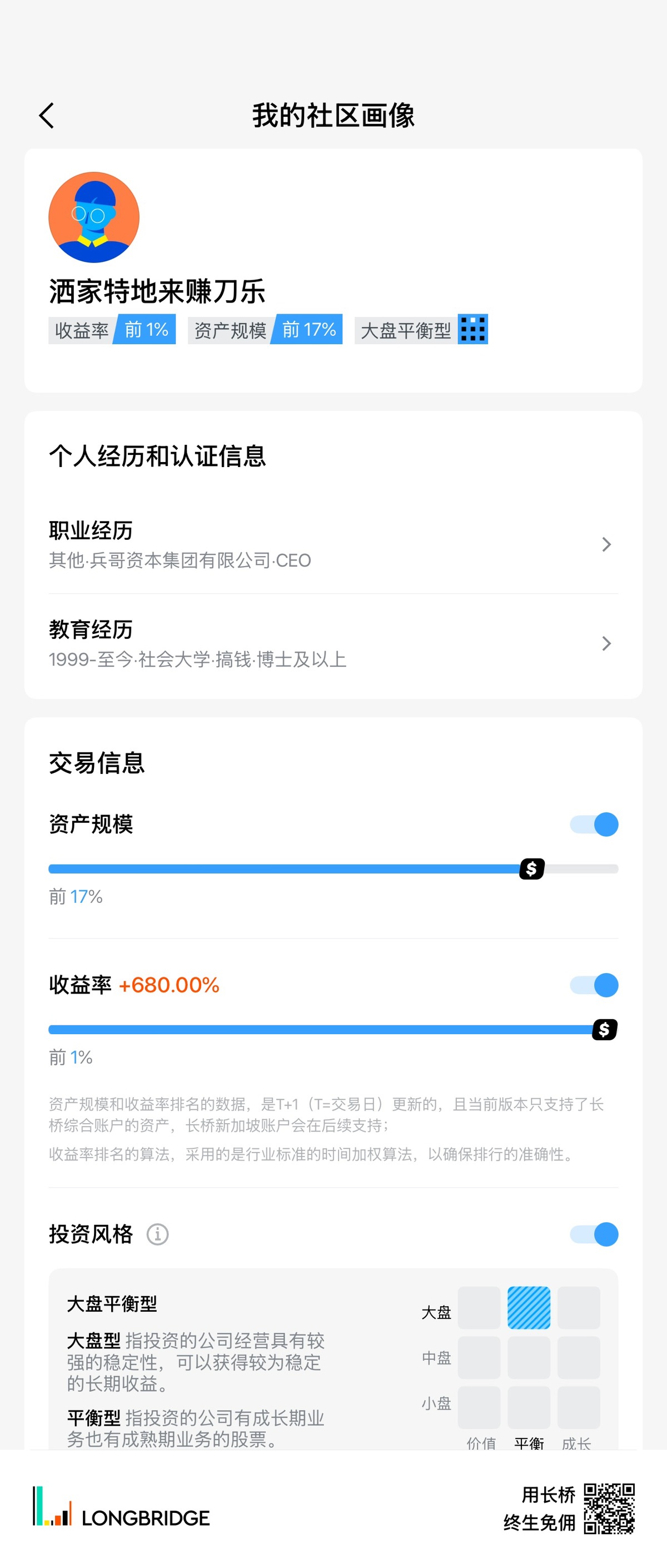Tap the QR code image
The height and width of the screenshot is (1568, 667).
[609, 1509]
